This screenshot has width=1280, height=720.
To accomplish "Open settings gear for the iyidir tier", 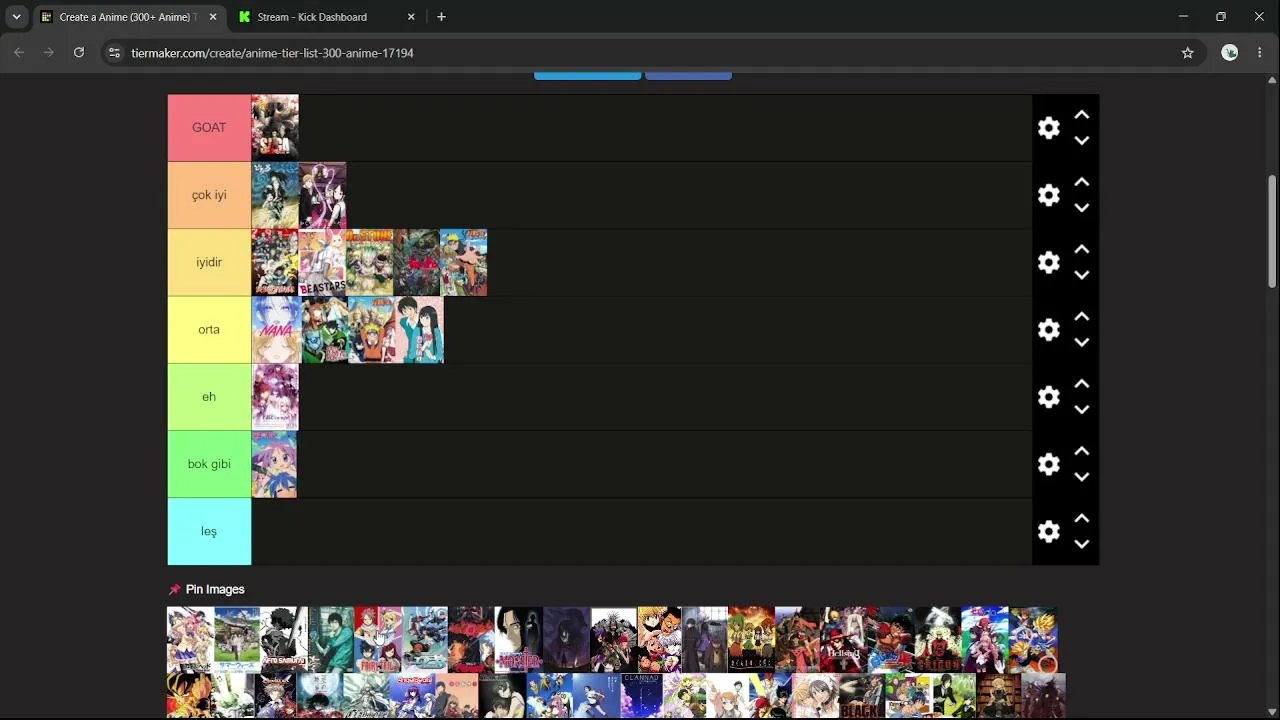I will [x=1048, y=262].
